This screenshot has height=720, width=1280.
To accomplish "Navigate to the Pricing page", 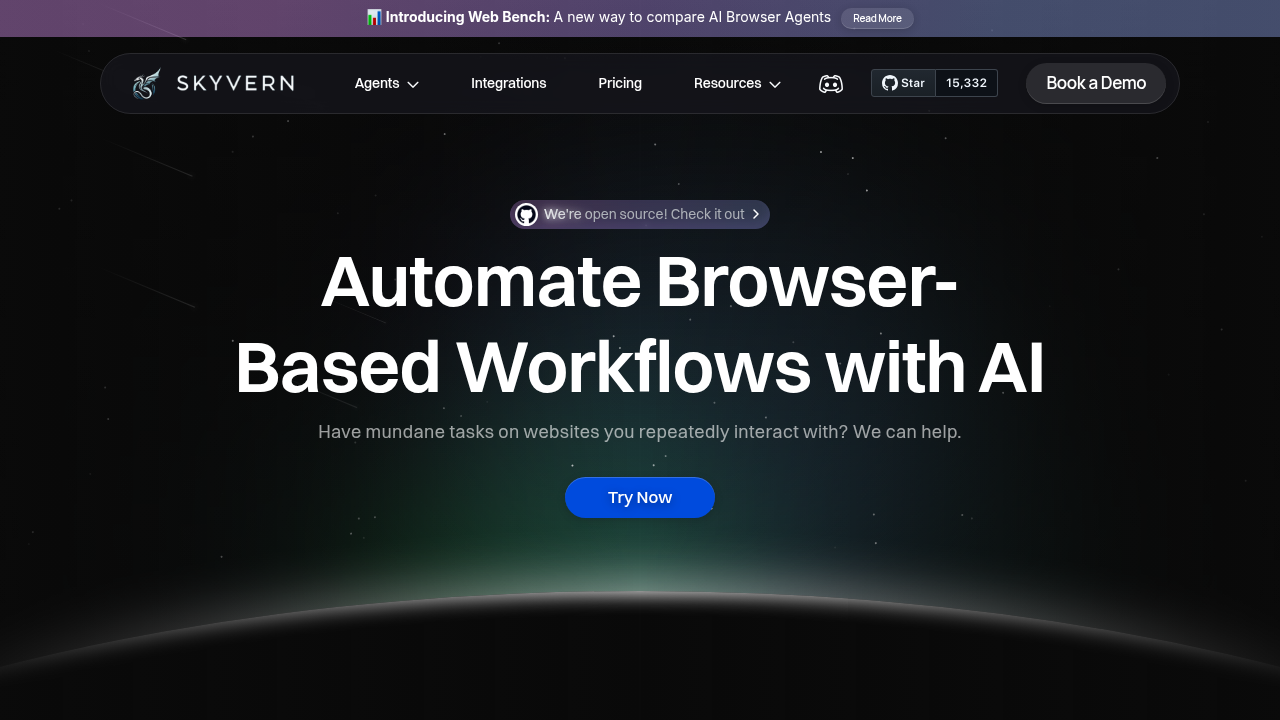I will pyautogui.click(x=620, y=83).
